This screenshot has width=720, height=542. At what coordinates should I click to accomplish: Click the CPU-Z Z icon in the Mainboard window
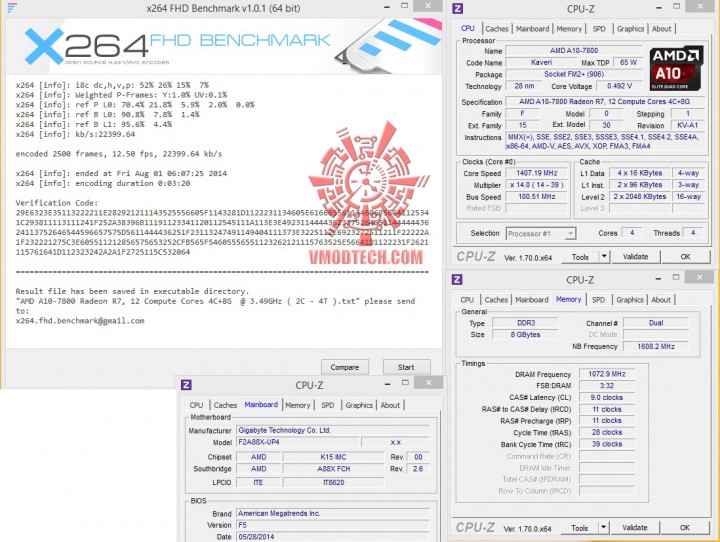186,384
